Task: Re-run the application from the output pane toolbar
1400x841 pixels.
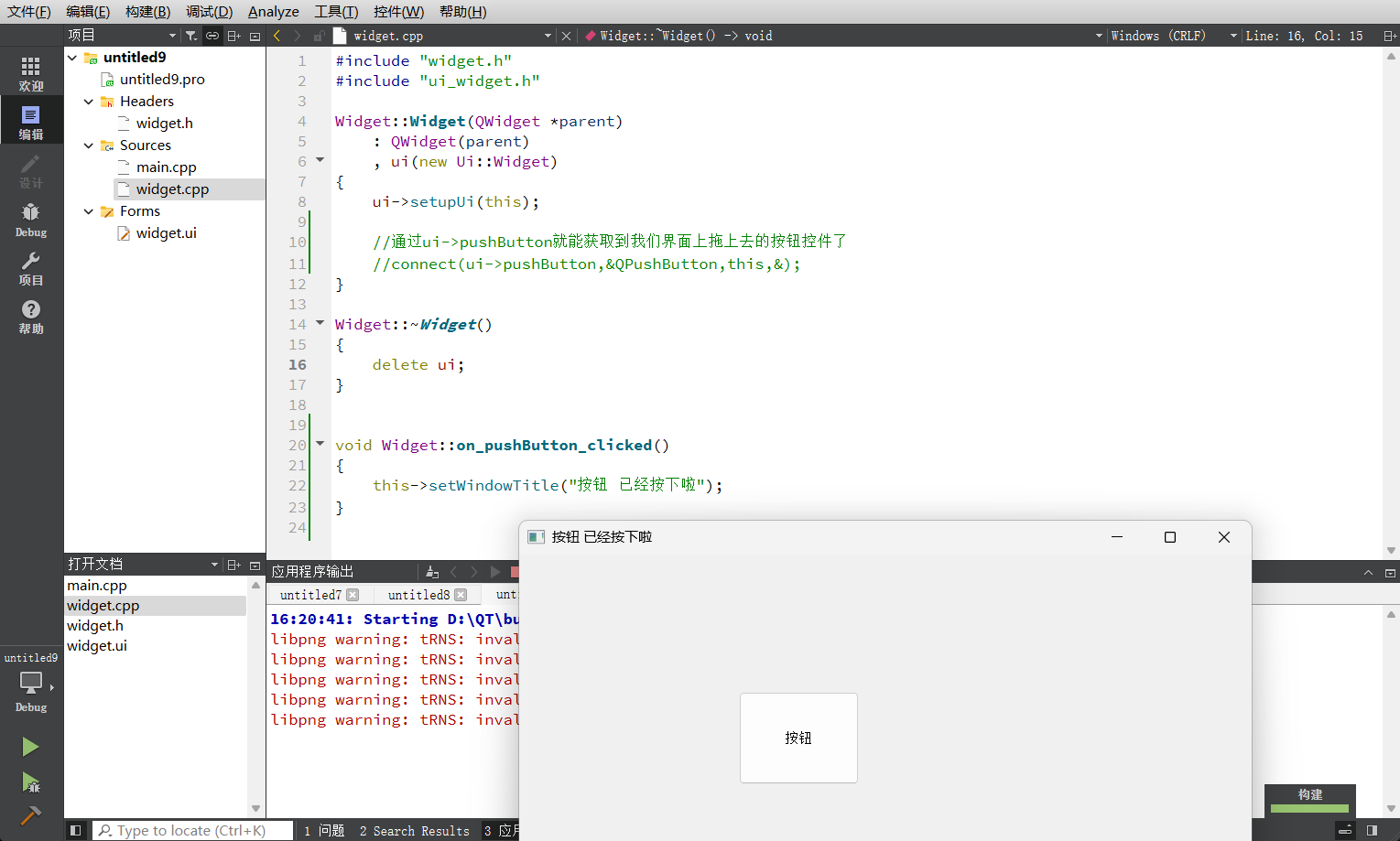Action: [x=494, y=572]
